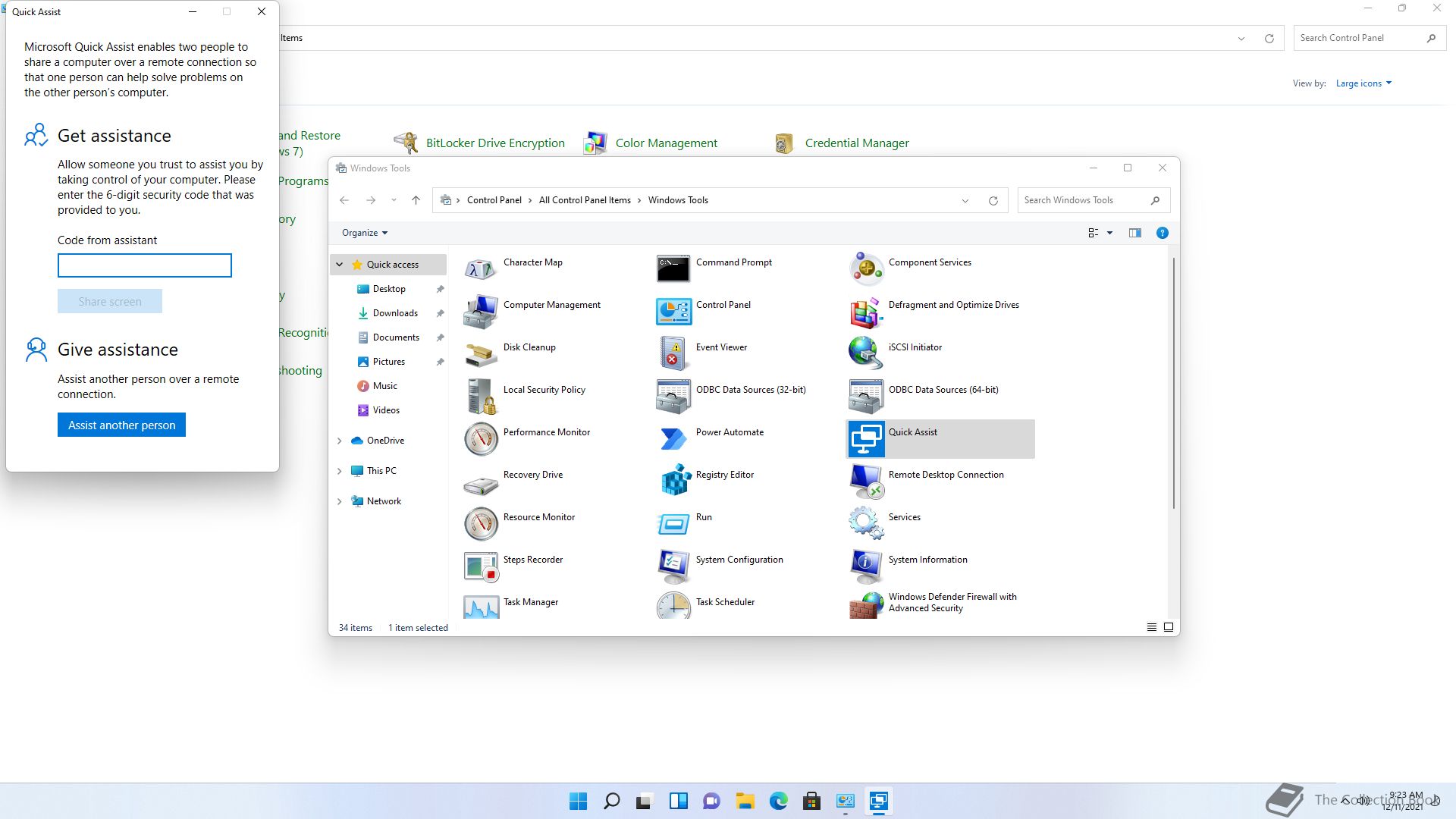Collapse the Quick access tree node

340,265
